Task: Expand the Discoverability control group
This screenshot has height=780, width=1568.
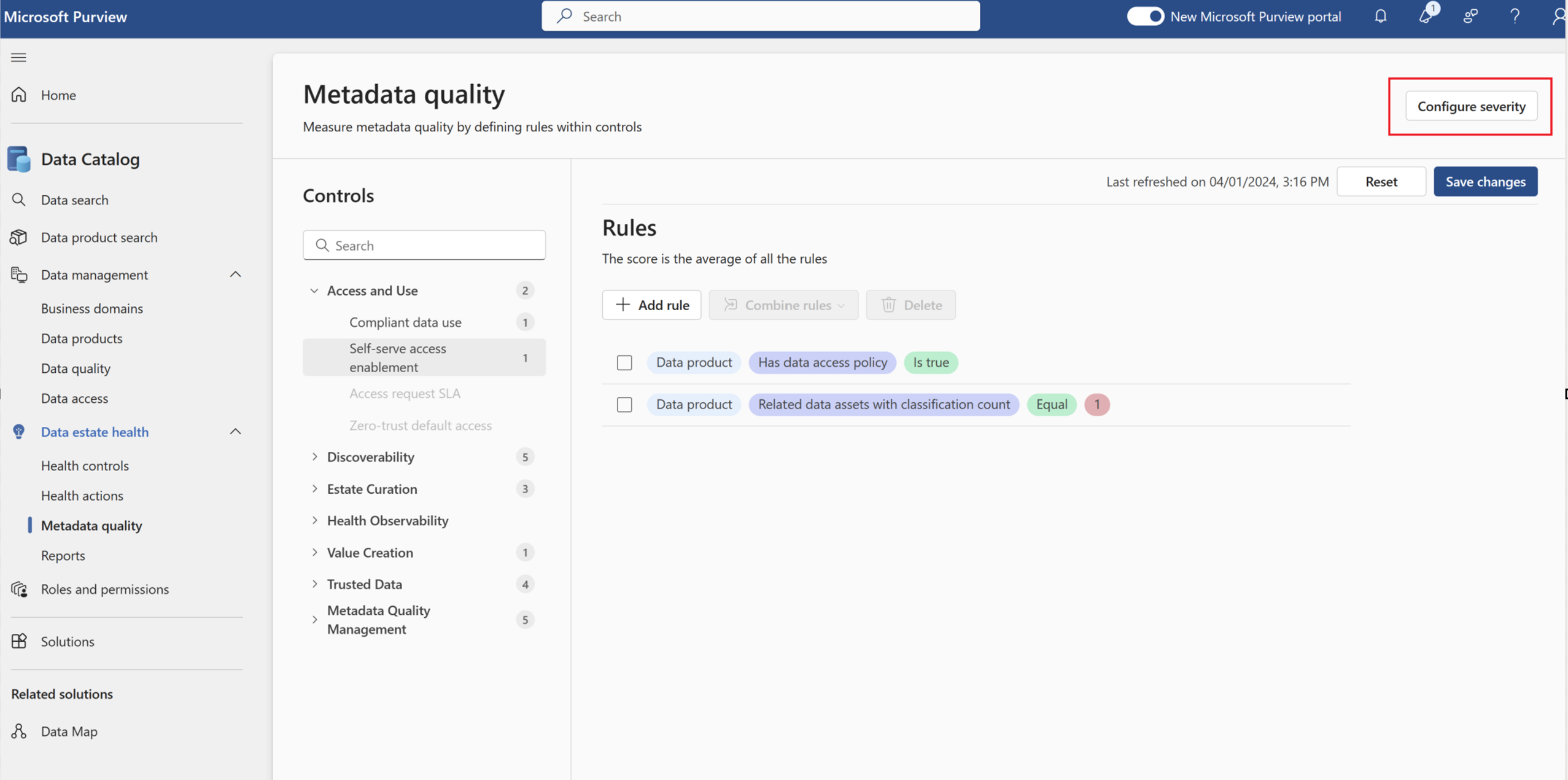Action: [x=314, y=457]
